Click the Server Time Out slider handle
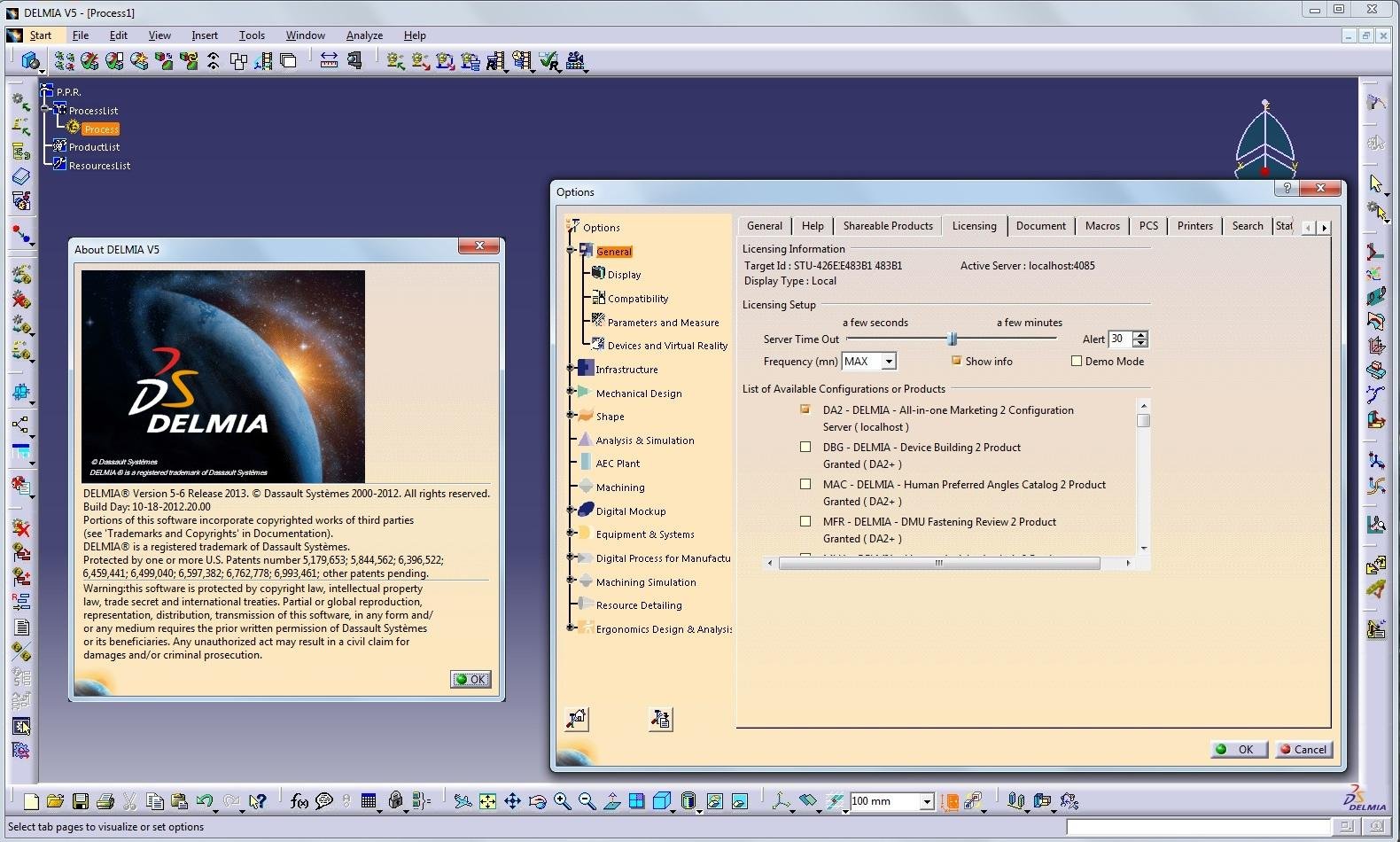This screenshot has height=842, width=1400. click(x=953, y=339)
